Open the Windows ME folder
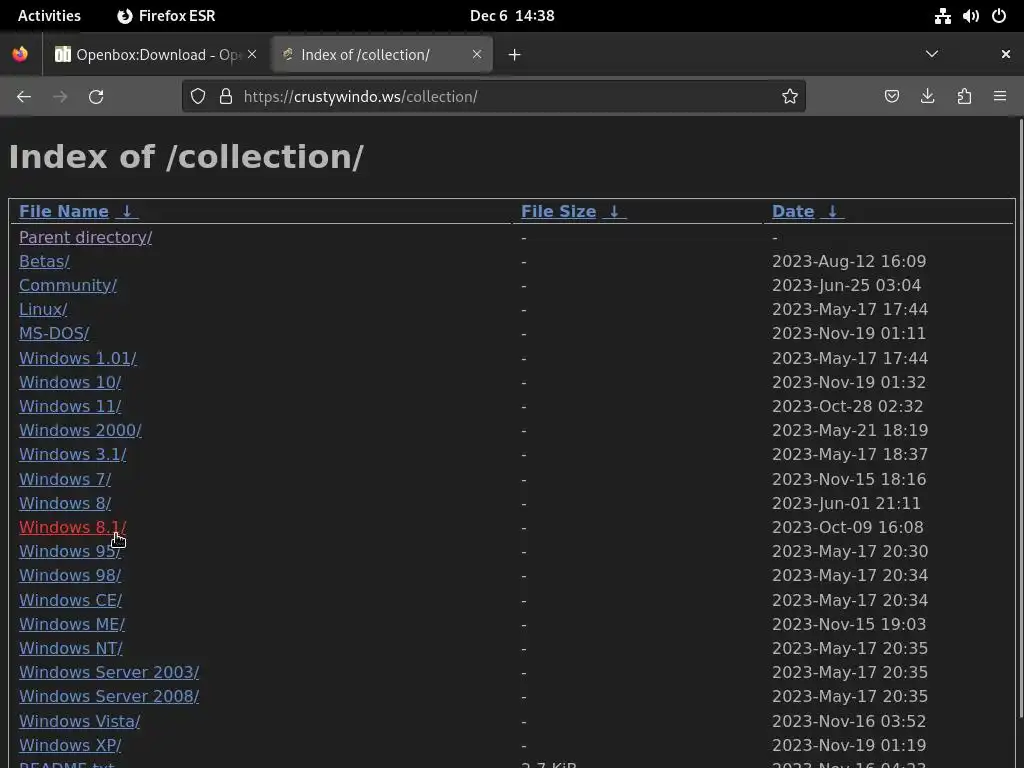The image size is (1024, 768). point(72,624)
